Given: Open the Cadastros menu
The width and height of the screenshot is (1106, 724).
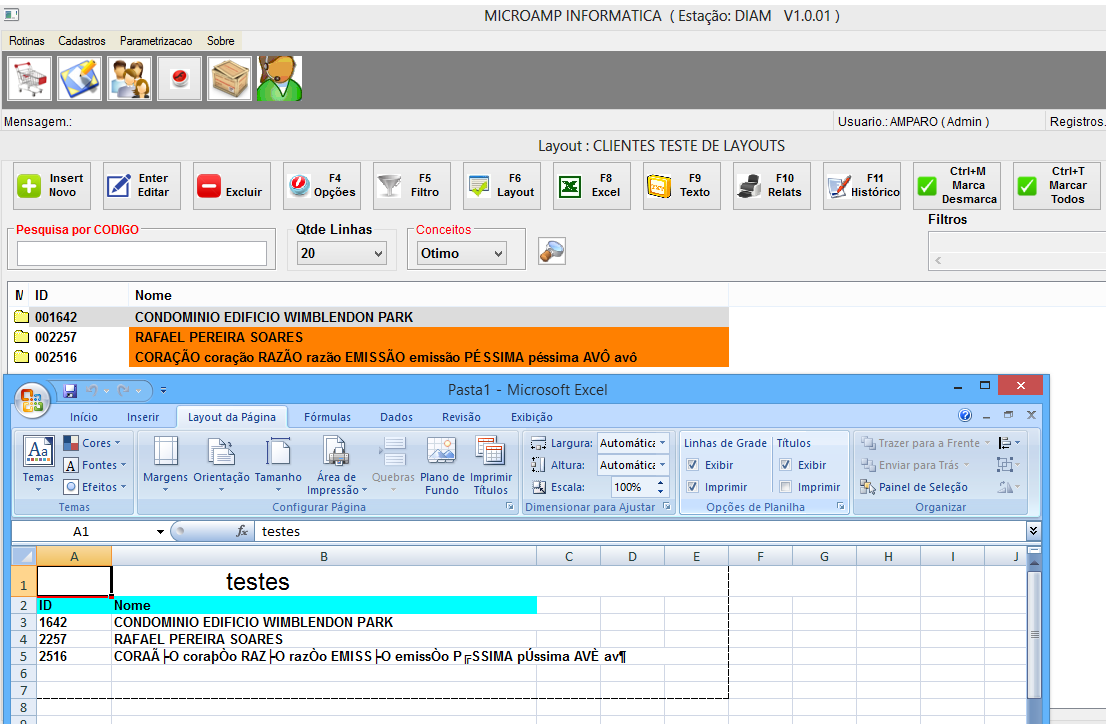Looking at the screenshot, I should coord(82,41).
